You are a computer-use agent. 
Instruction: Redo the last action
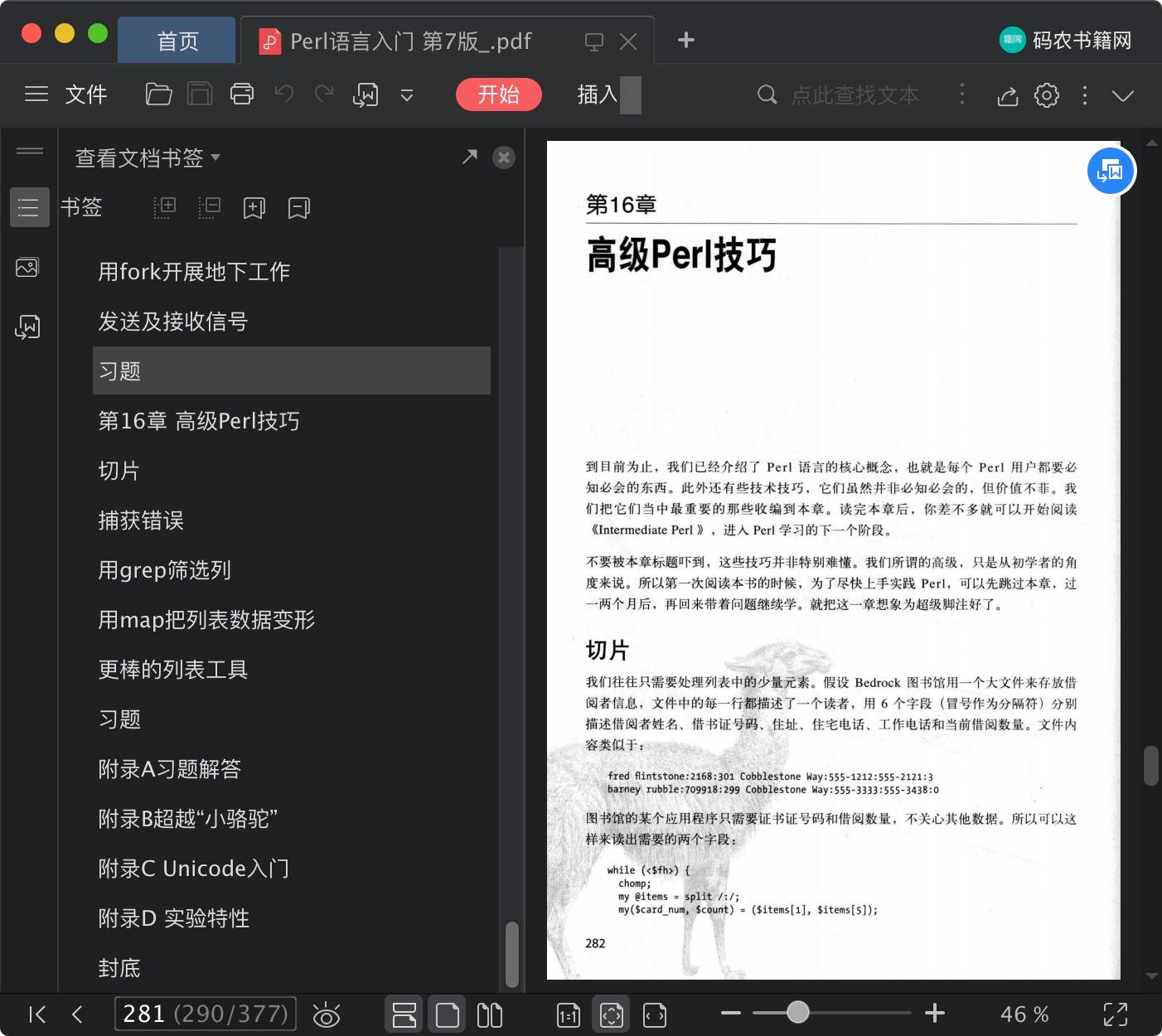pos(324,94)
